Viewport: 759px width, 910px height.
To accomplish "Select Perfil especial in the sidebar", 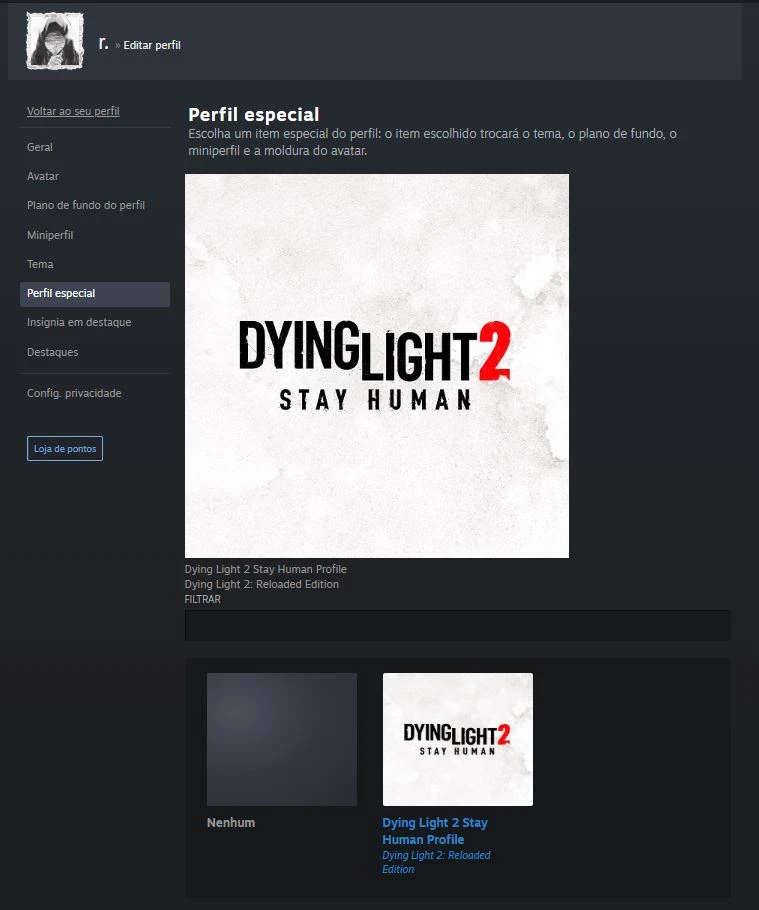I will pos(94,294).
